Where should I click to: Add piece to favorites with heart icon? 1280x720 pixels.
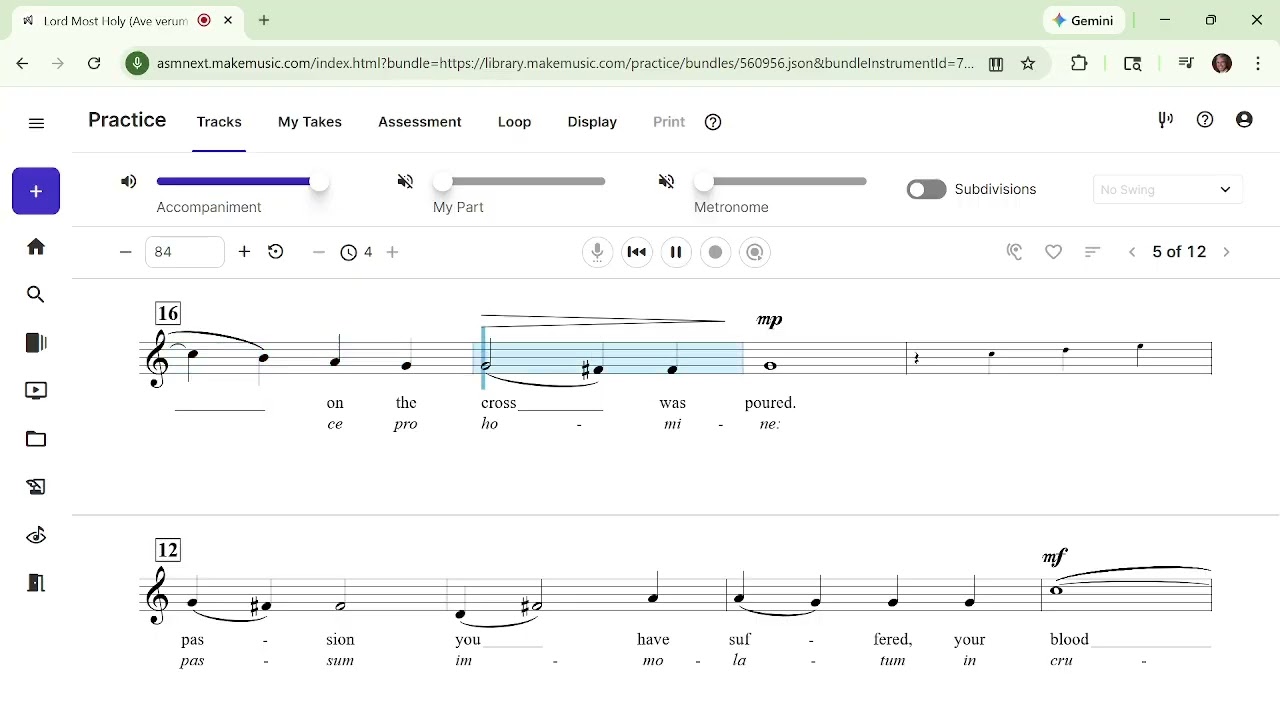[1053, 252]
